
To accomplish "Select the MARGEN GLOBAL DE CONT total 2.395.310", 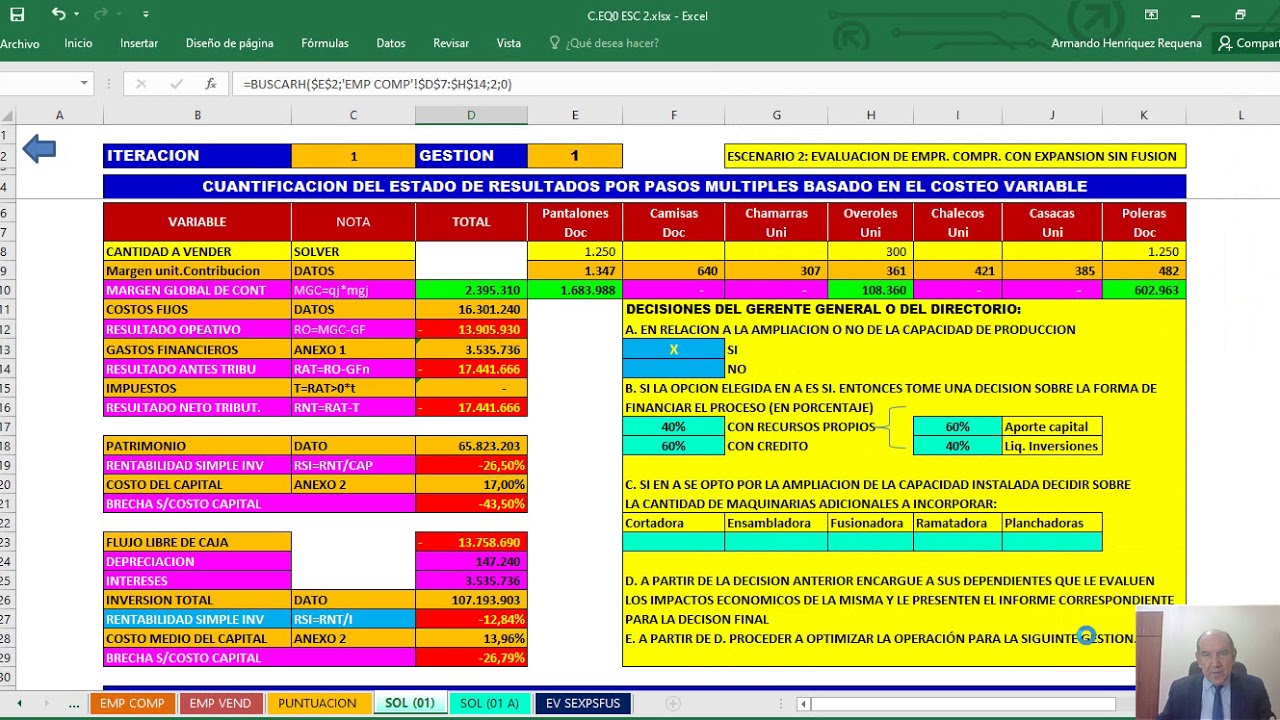I will coord(471,290).
